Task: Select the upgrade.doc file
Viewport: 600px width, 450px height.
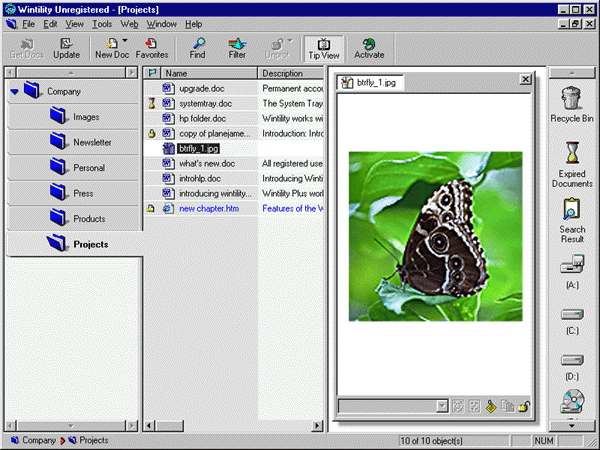Action: [x=207, y=88]
